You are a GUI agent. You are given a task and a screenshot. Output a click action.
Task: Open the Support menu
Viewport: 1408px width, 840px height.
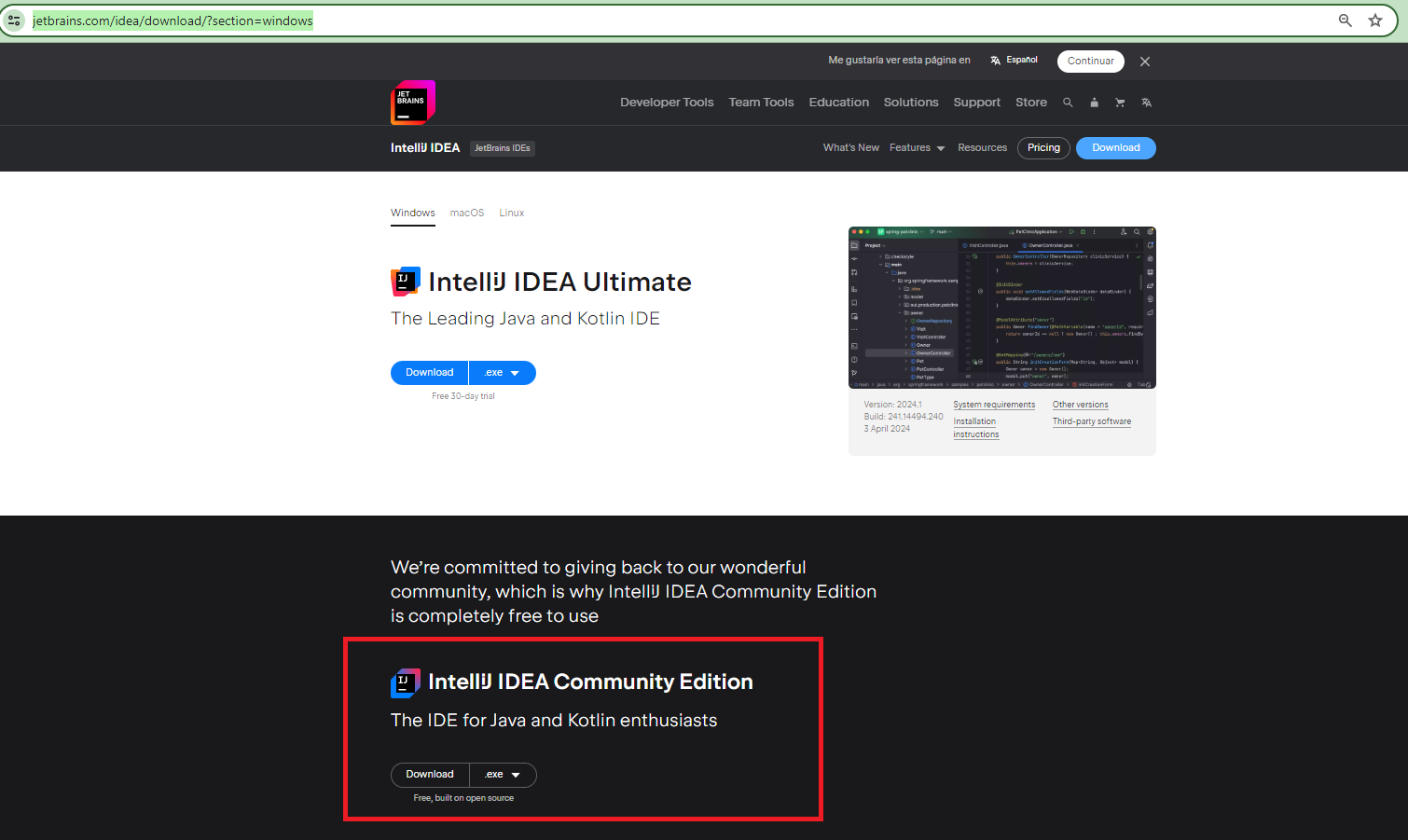[976, 103]
